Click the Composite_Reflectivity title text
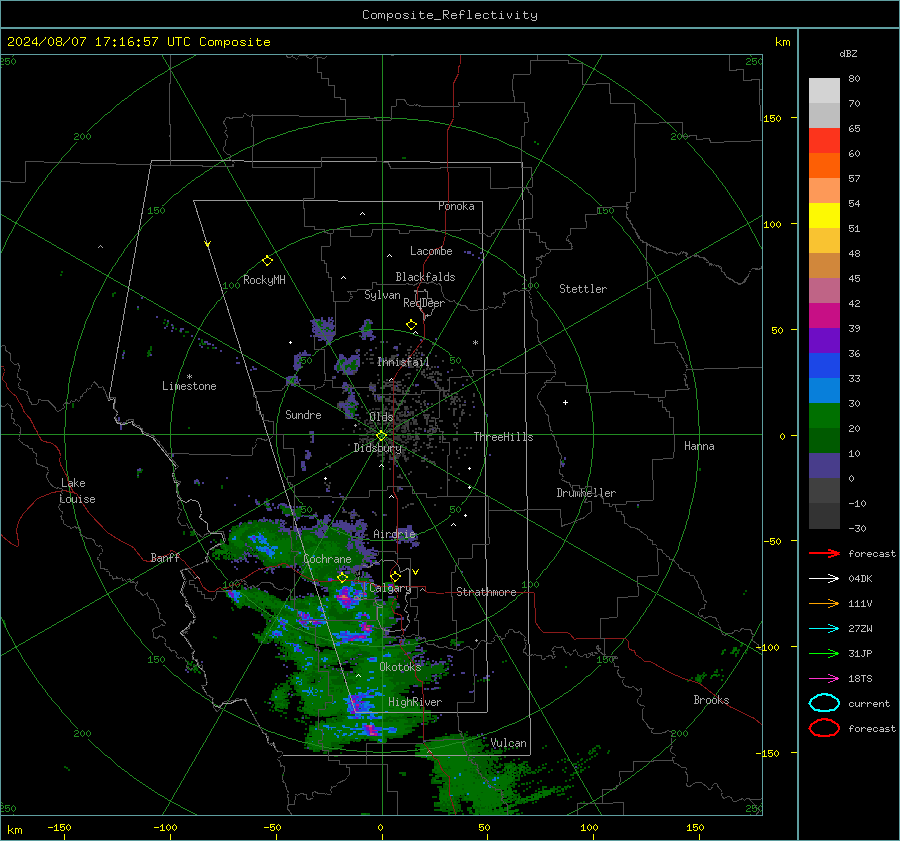This screenshot has width=900, height=841. click(449, 15)
